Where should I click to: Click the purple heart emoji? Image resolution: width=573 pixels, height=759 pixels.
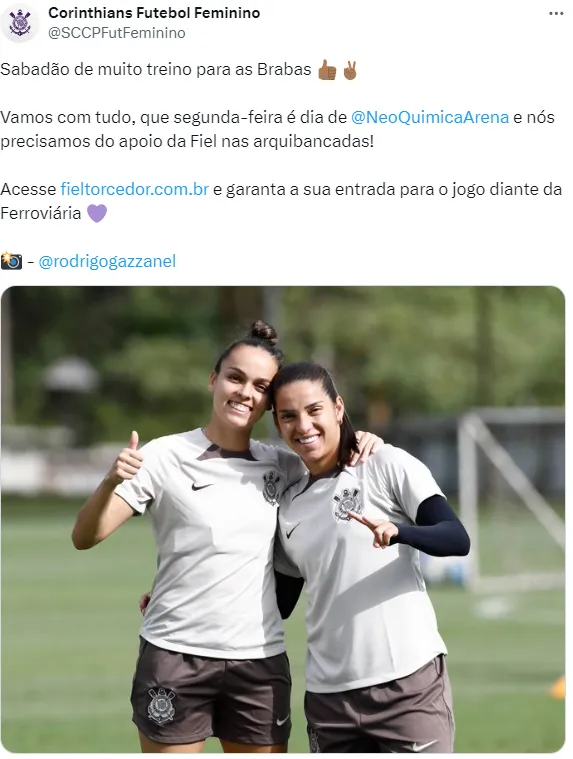tap(97, 213)
